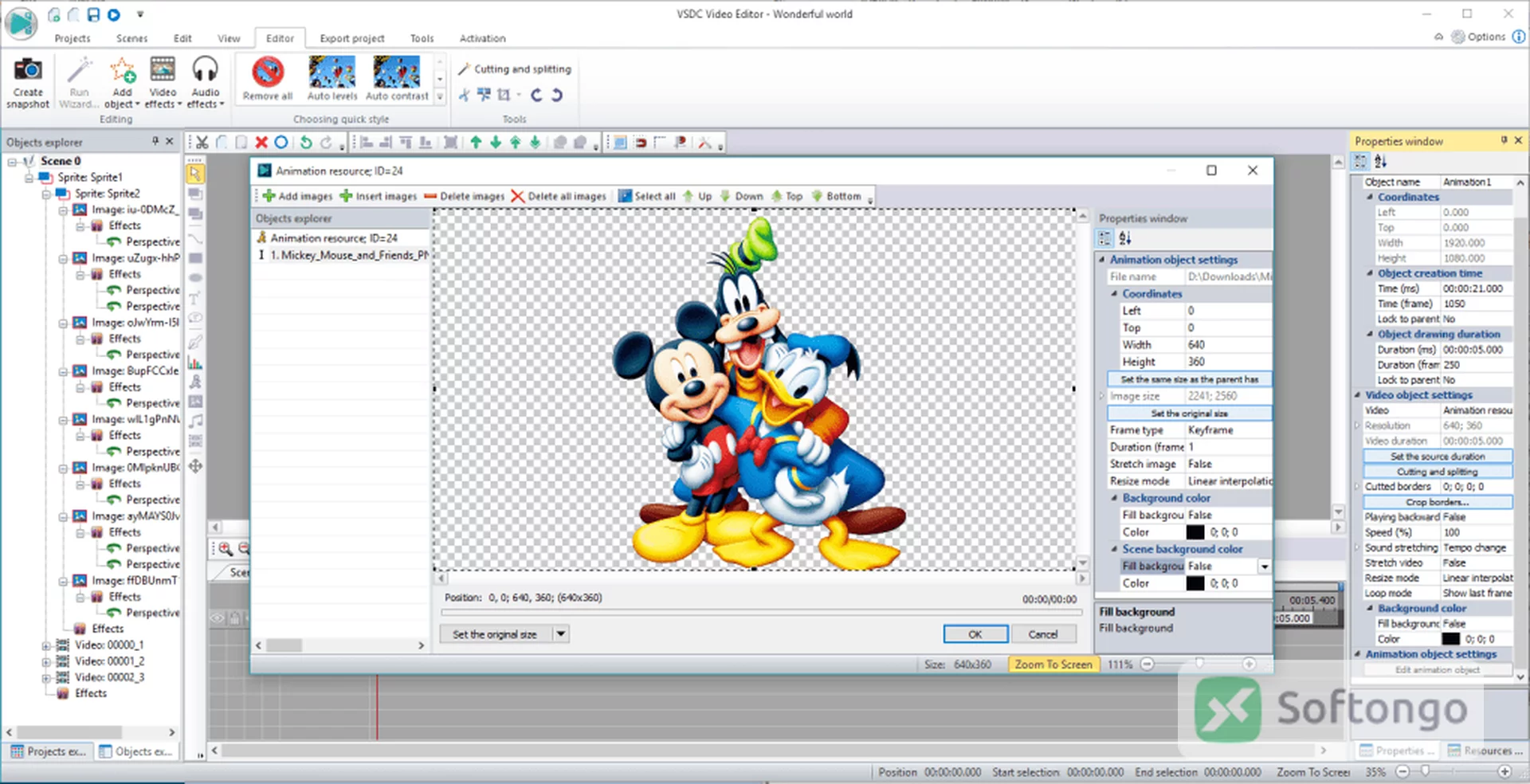Click the dialog zoom slider handle
The width and height of the screenshot is (1530, 784).
pyautogui.click(x=1199, y=664)
